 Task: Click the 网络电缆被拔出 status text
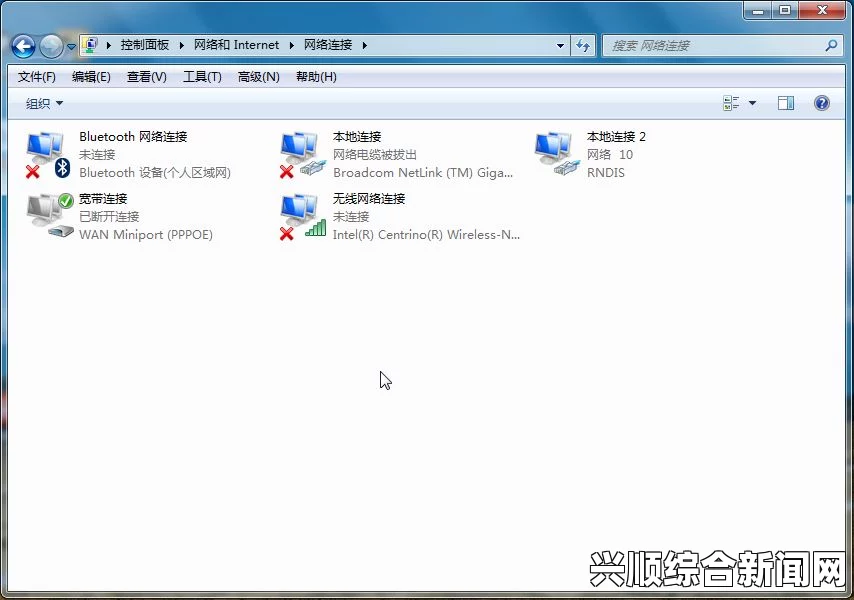pyautogui.click(x=375, y=155)
